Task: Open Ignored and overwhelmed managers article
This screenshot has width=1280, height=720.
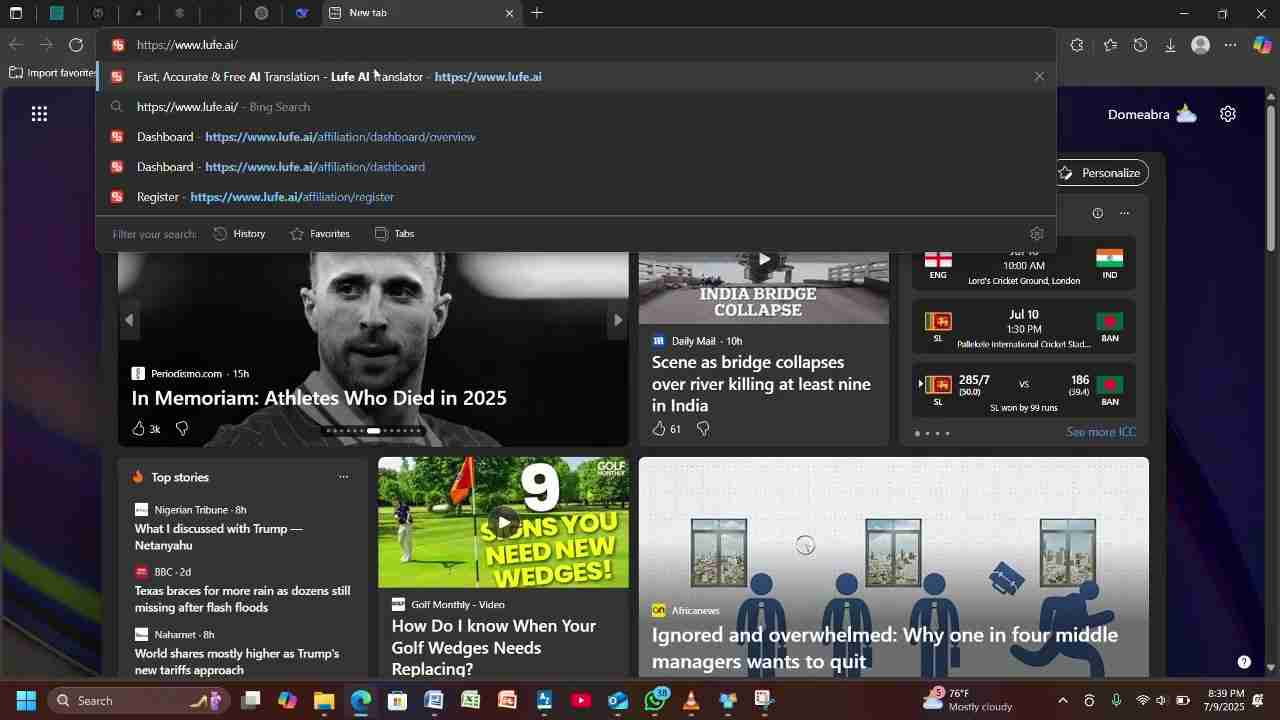Action: pos(885,647)
